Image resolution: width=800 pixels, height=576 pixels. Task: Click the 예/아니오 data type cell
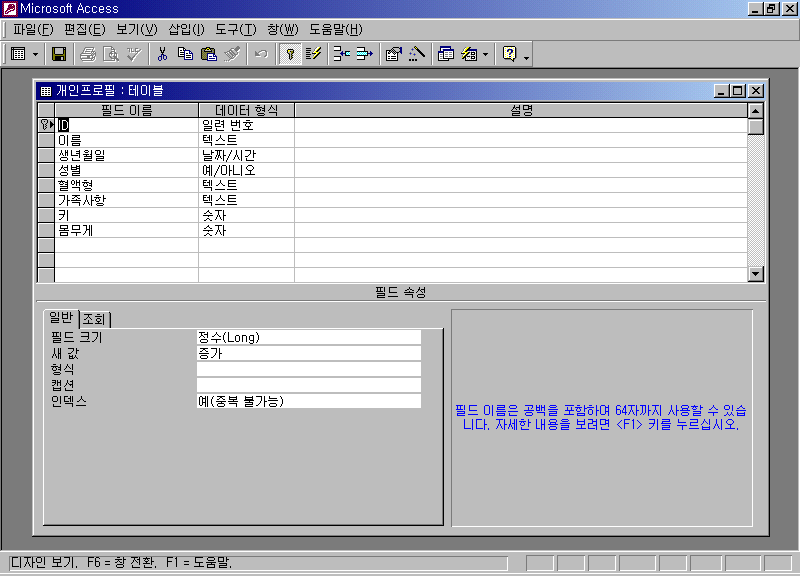click(x=246, y=170)
